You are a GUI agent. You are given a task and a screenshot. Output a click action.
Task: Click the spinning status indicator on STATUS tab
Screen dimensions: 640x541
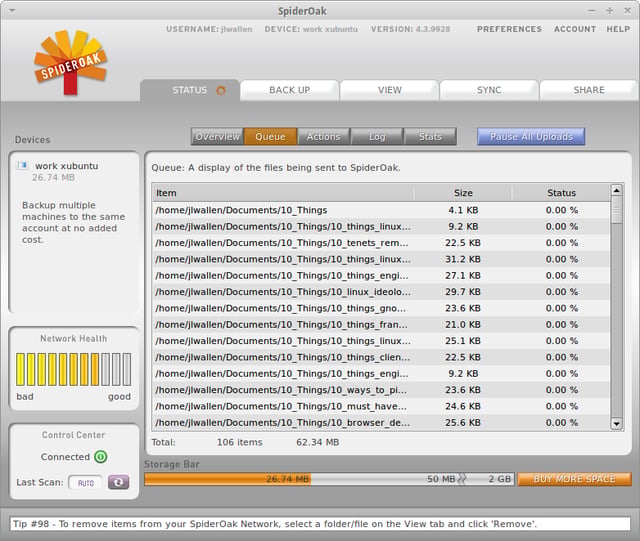221,90
